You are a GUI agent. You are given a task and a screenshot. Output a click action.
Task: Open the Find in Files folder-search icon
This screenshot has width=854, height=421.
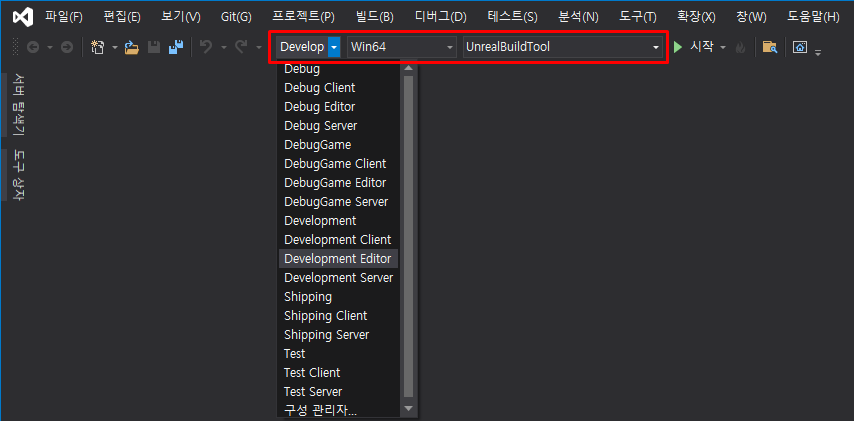[x=770, y=47]
